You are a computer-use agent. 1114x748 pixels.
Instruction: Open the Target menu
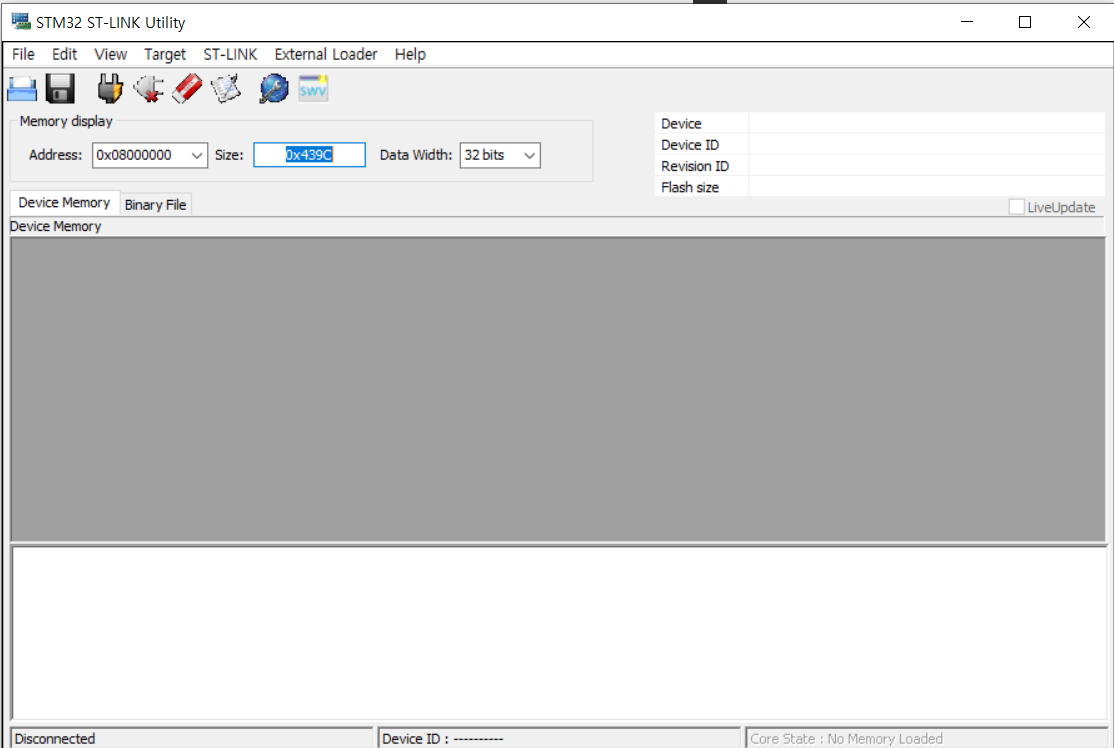pyautogui.click(x=165, y=55)
